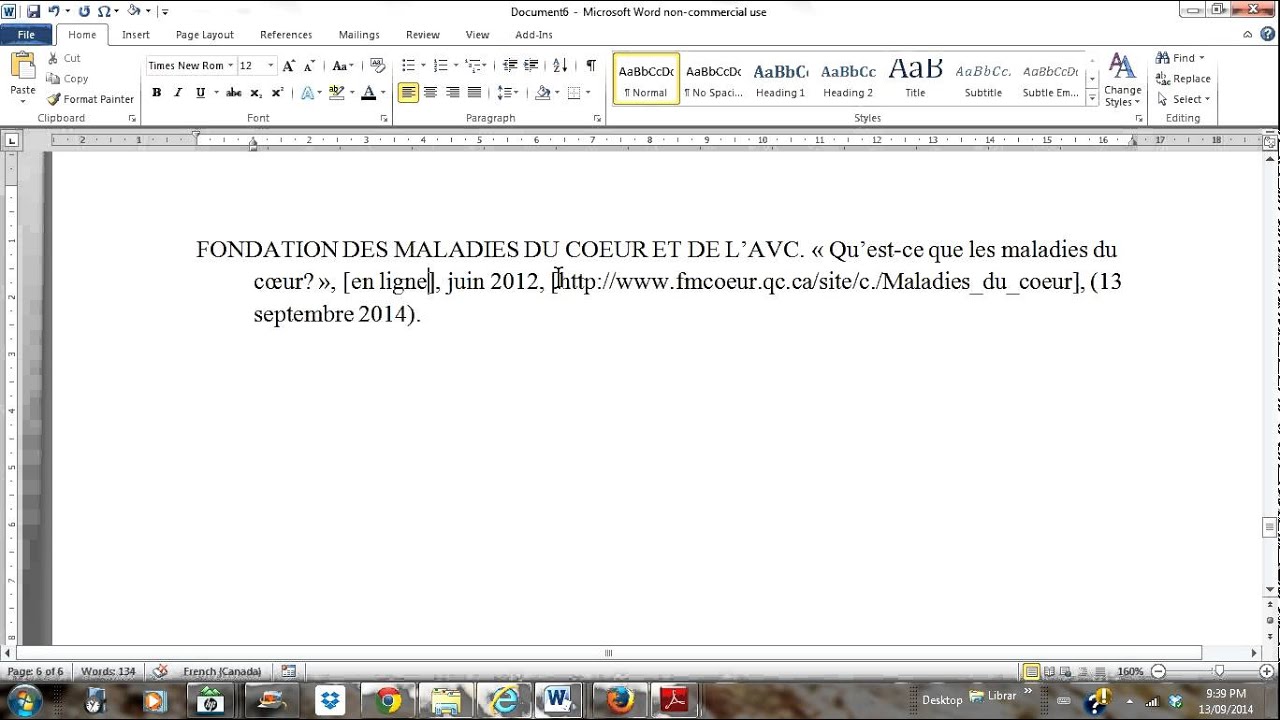1280x720 pixels.
Task: Click the Zoom Out minus button
Action: (x=1158, y=671)
